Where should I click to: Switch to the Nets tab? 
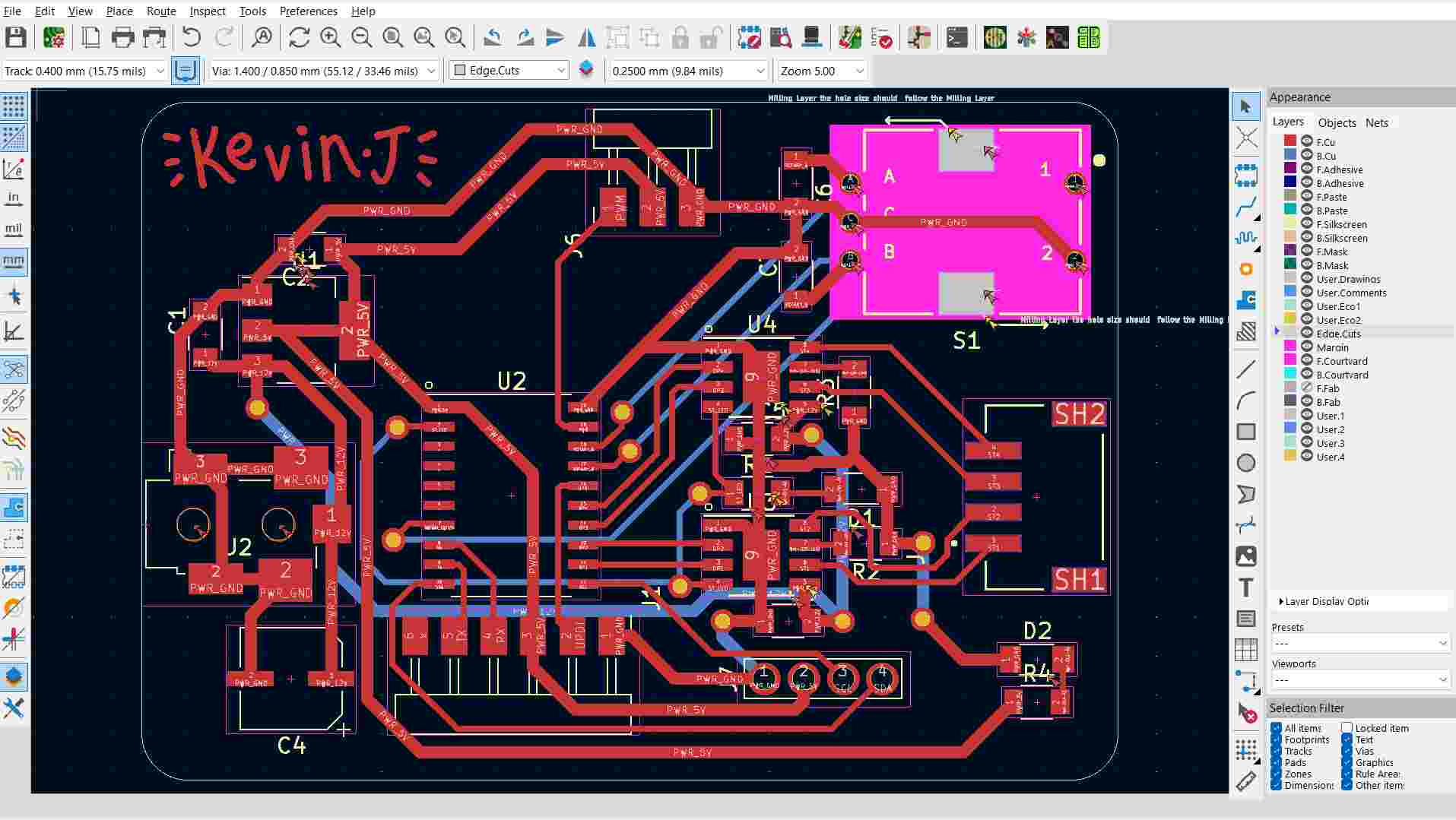coord(1376,122)
